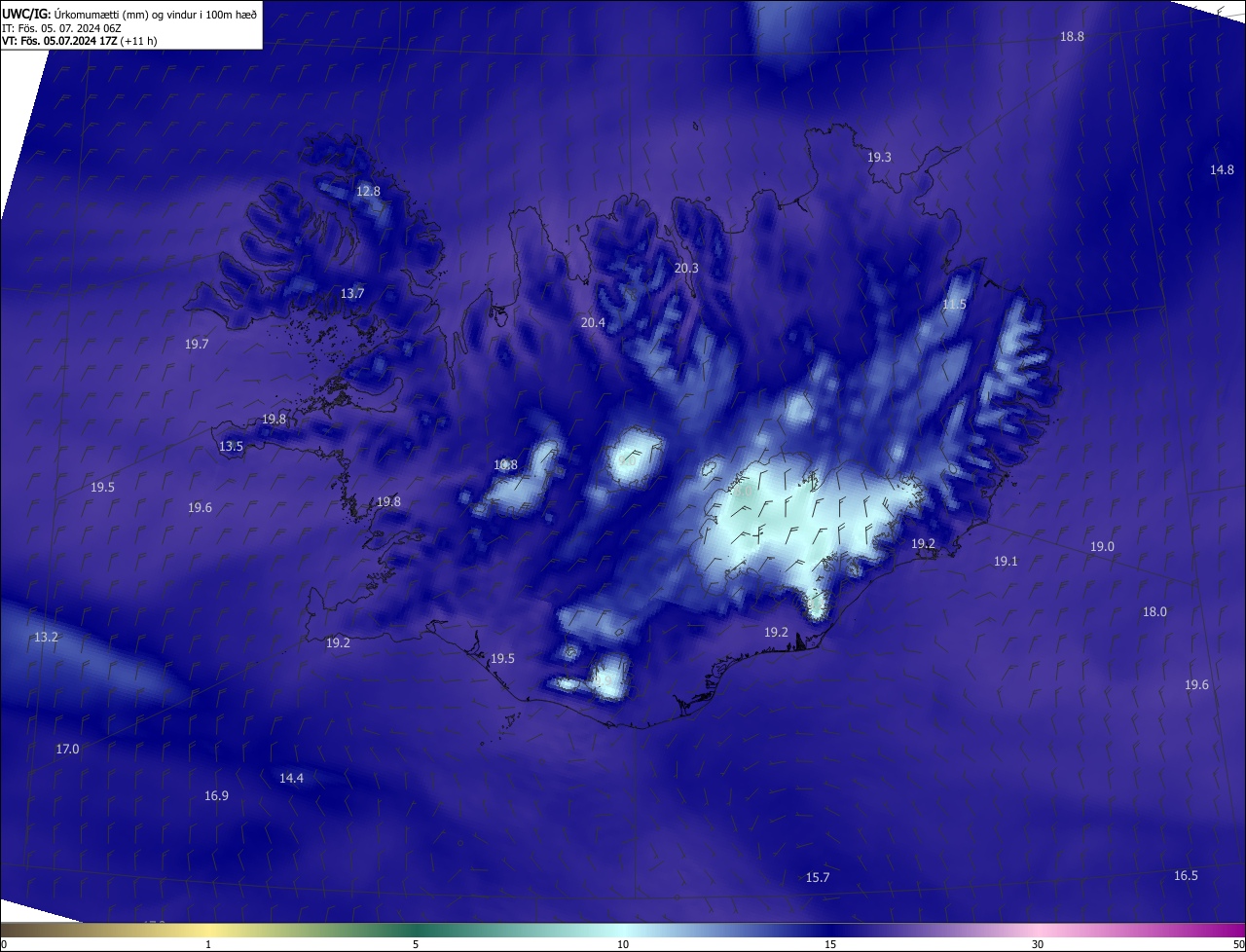This screenshot has width=1246, height=952.
Task: Click the 0 tick on the color scale
Action: point(3,944)
